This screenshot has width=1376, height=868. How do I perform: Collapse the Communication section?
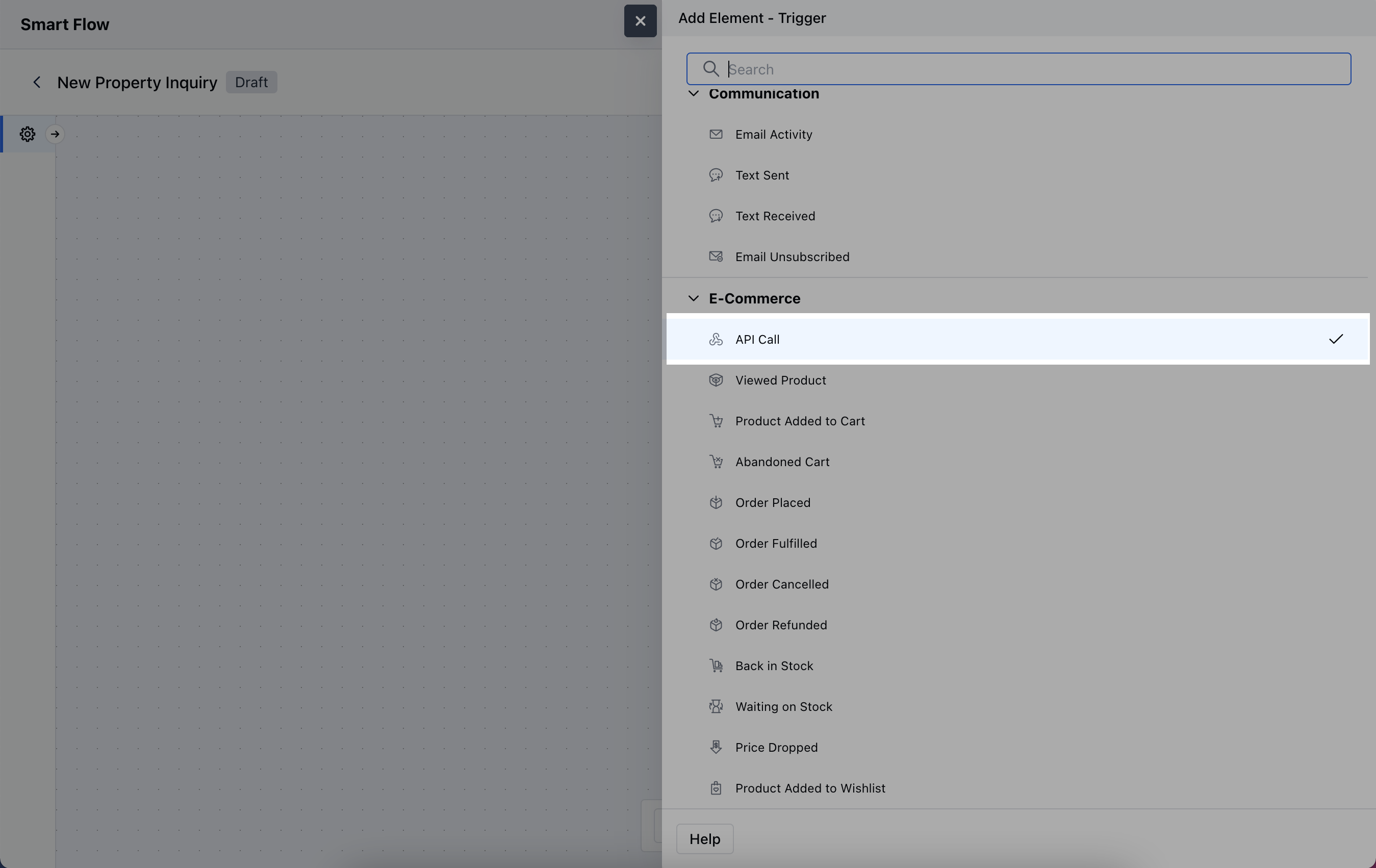693,94
